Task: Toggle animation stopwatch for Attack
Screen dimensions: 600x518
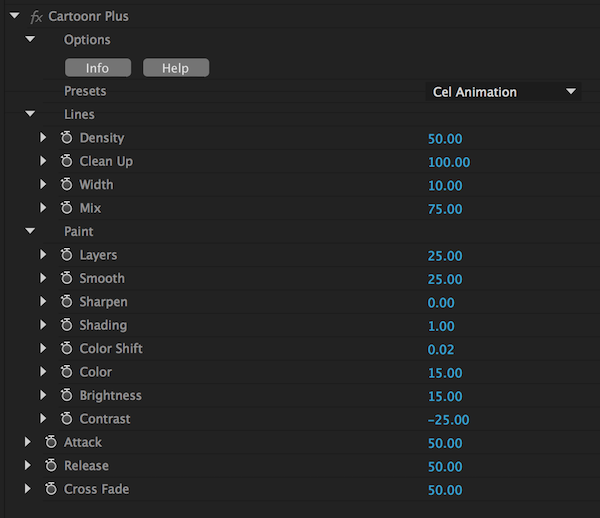Action: (51, 442)
